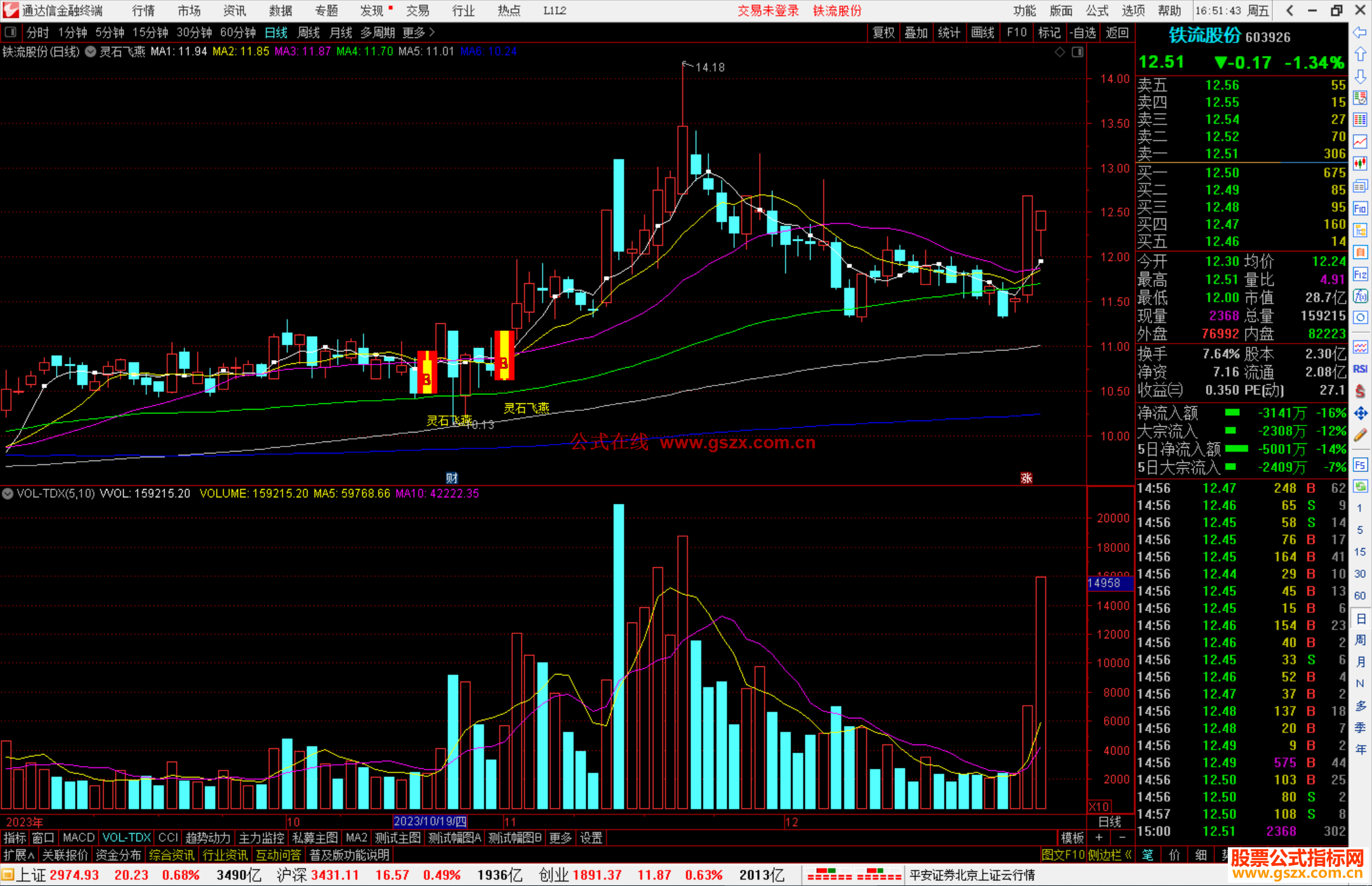Click the 叠加 overlay button
This screenshot has height=886, width=1372.
[x=916, y=32]
